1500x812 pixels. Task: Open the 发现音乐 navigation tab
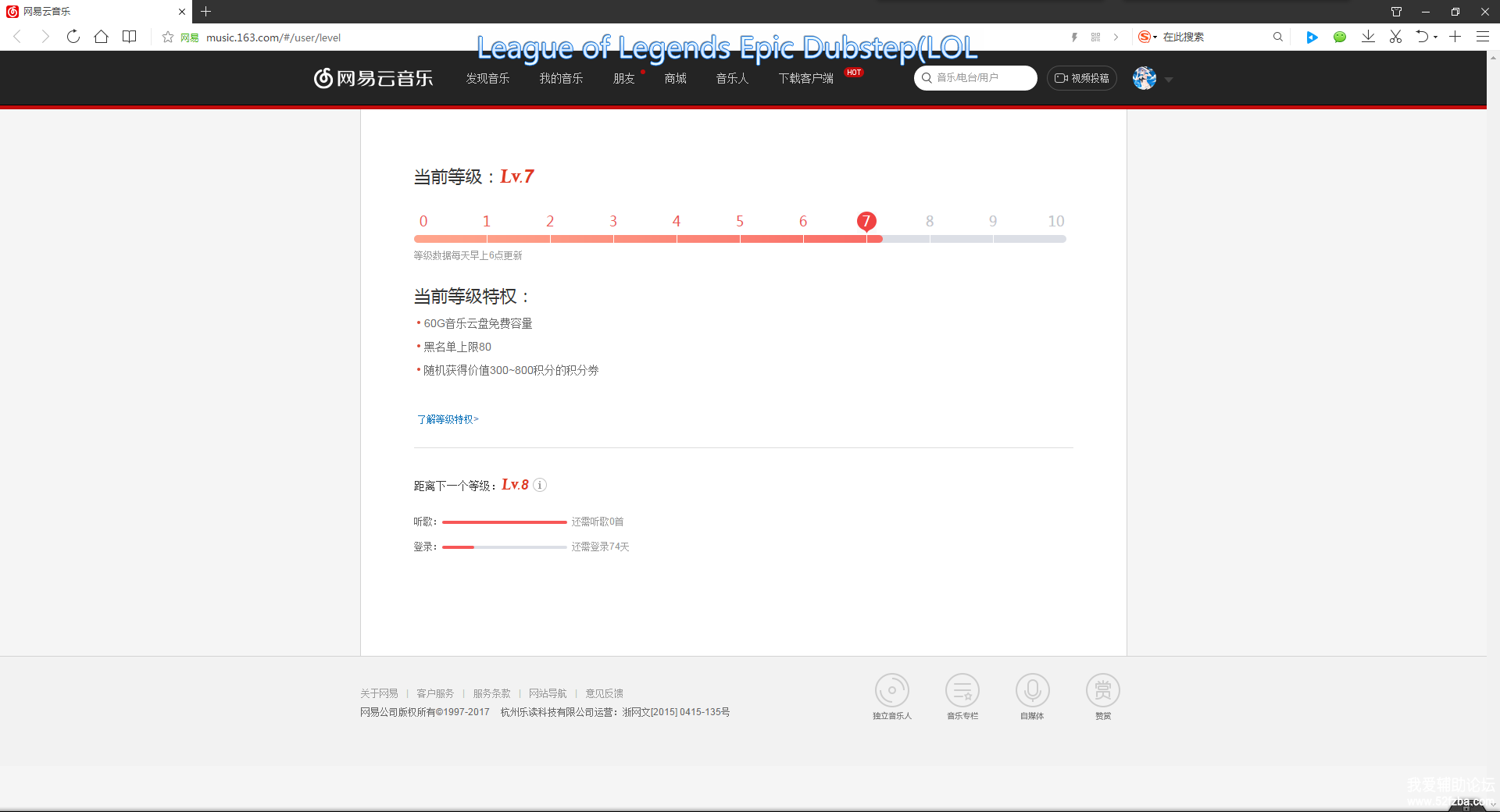(487, 78)
